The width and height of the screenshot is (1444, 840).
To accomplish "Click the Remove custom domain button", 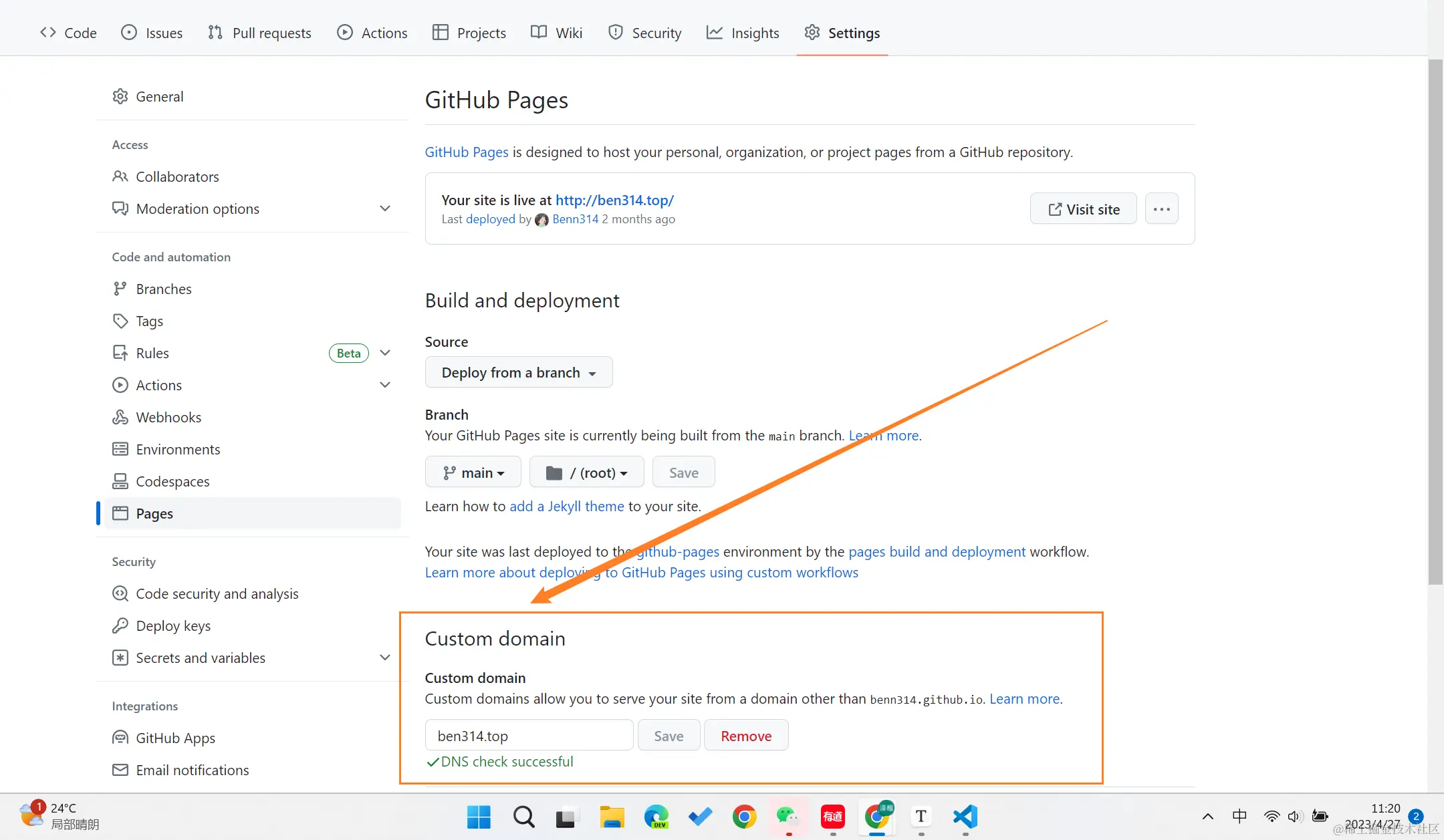I will 745,736.
